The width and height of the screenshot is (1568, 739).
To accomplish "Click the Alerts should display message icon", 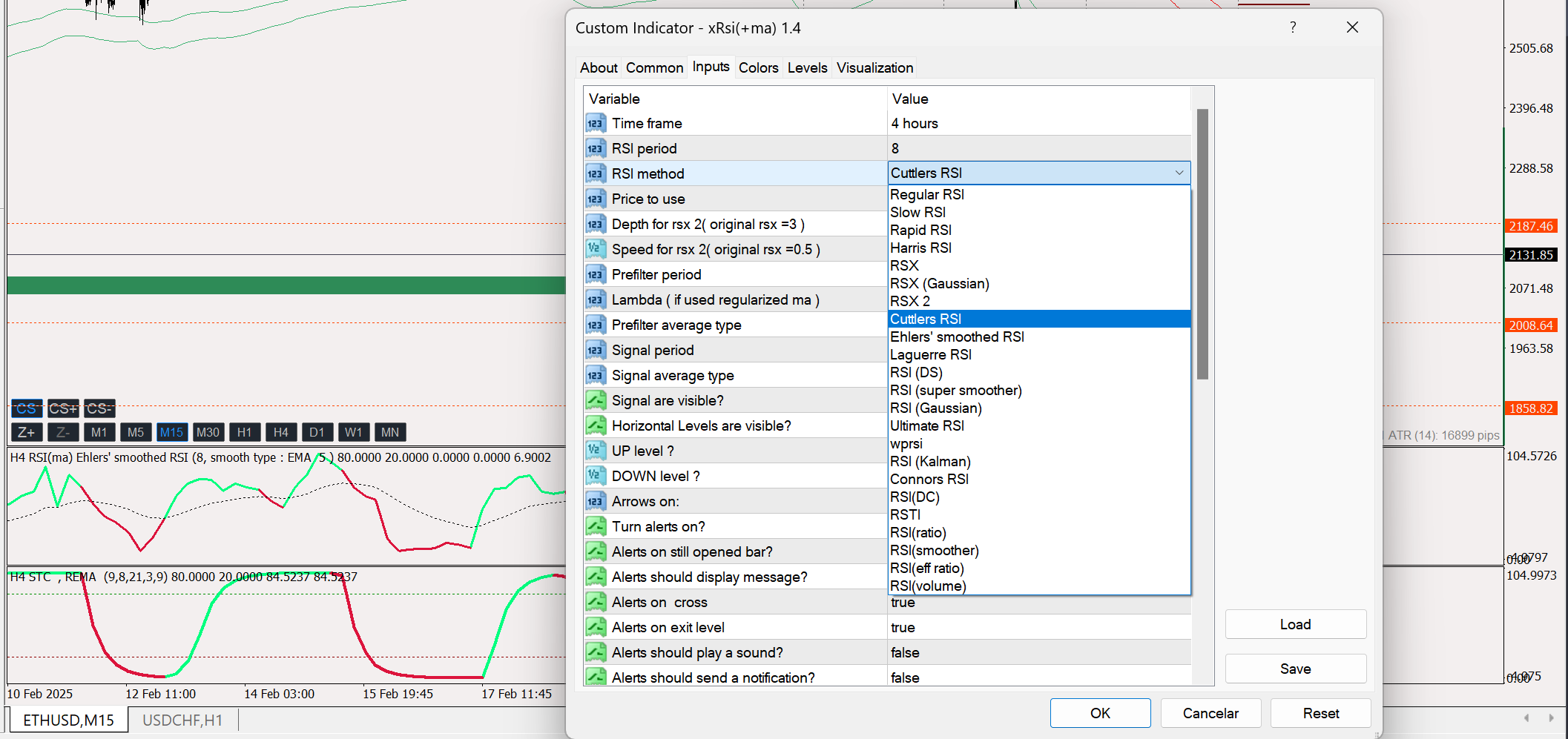I will pyautogui.click(x=596, y=577).
